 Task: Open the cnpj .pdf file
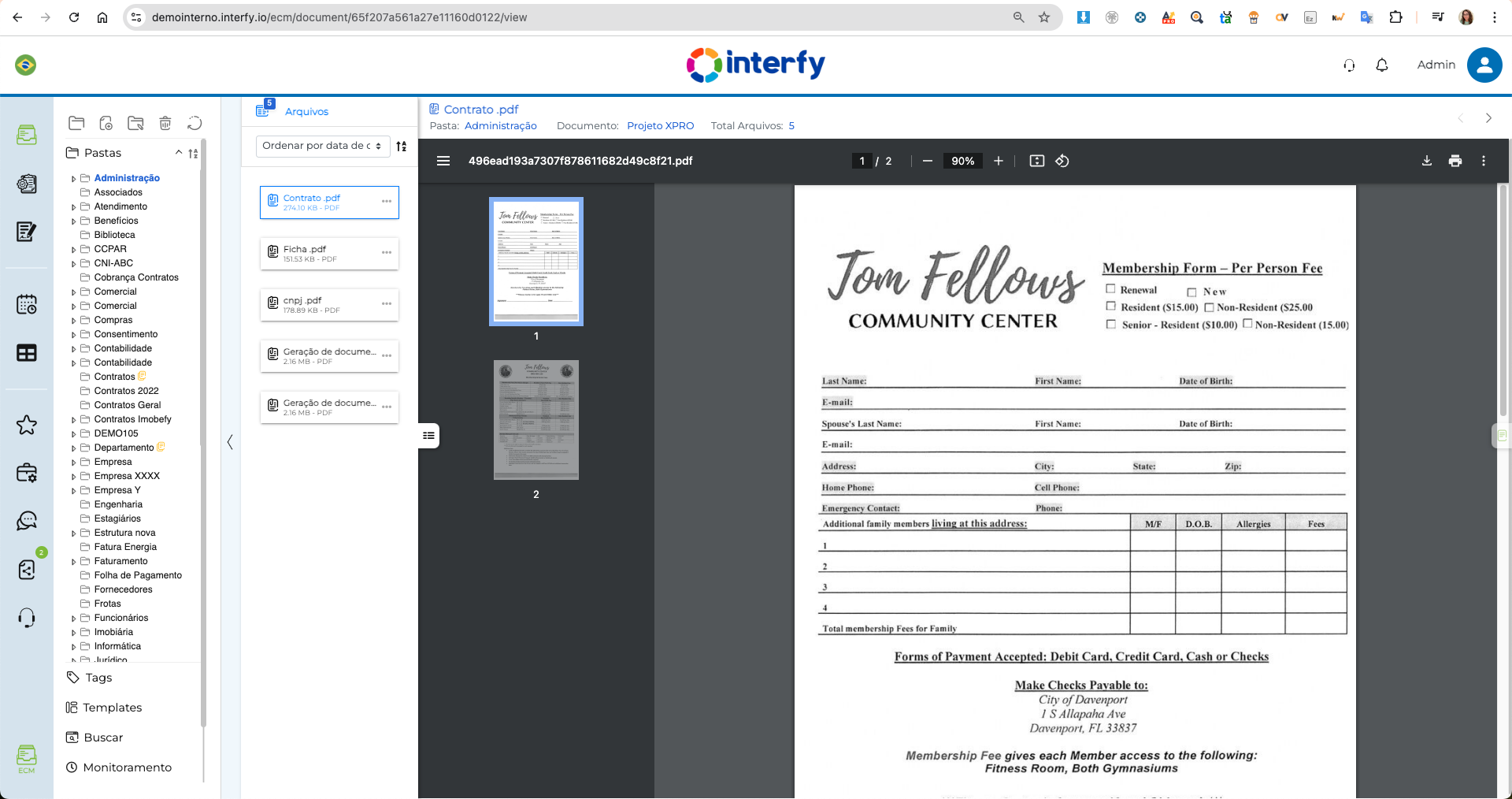[x=329, y=305]
